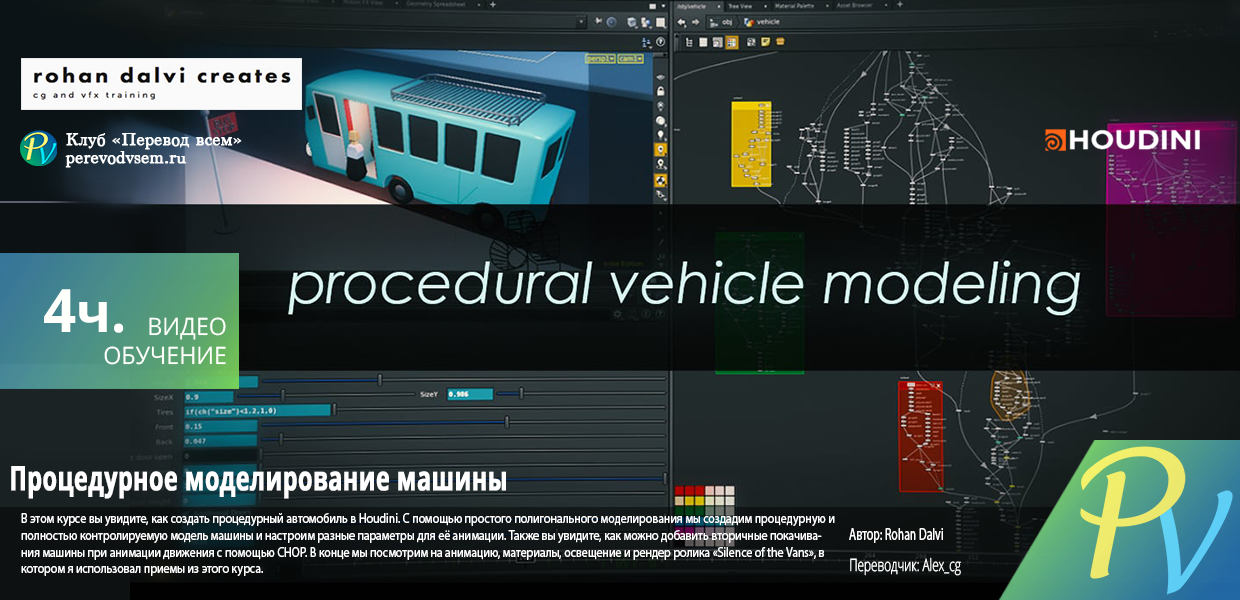Create an orange network box
Image resolution: width=1240 pixels, height=600 pixels.
pos(780,42)
